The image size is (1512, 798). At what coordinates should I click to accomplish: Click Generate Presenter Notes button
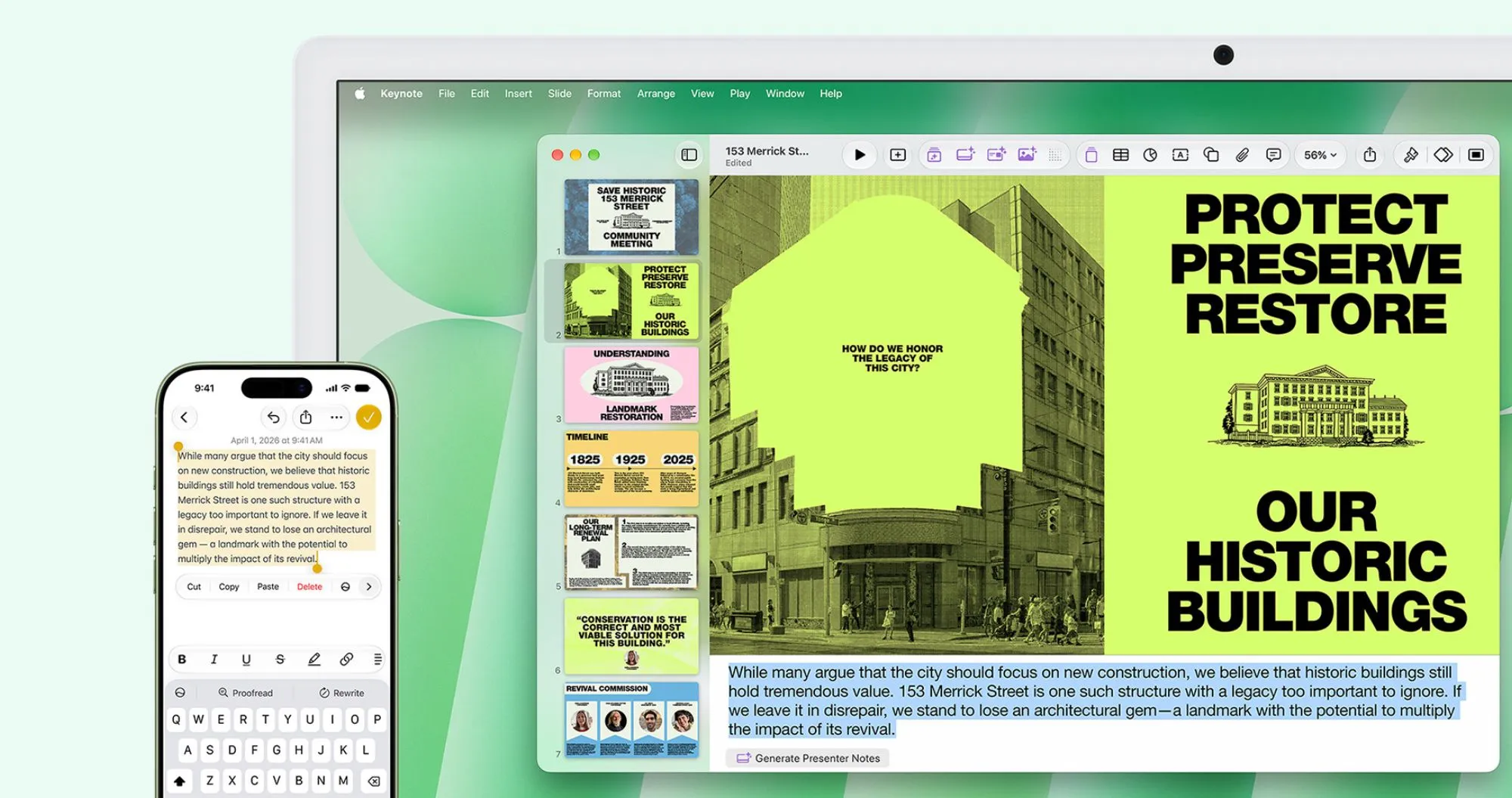coord(808,758)
